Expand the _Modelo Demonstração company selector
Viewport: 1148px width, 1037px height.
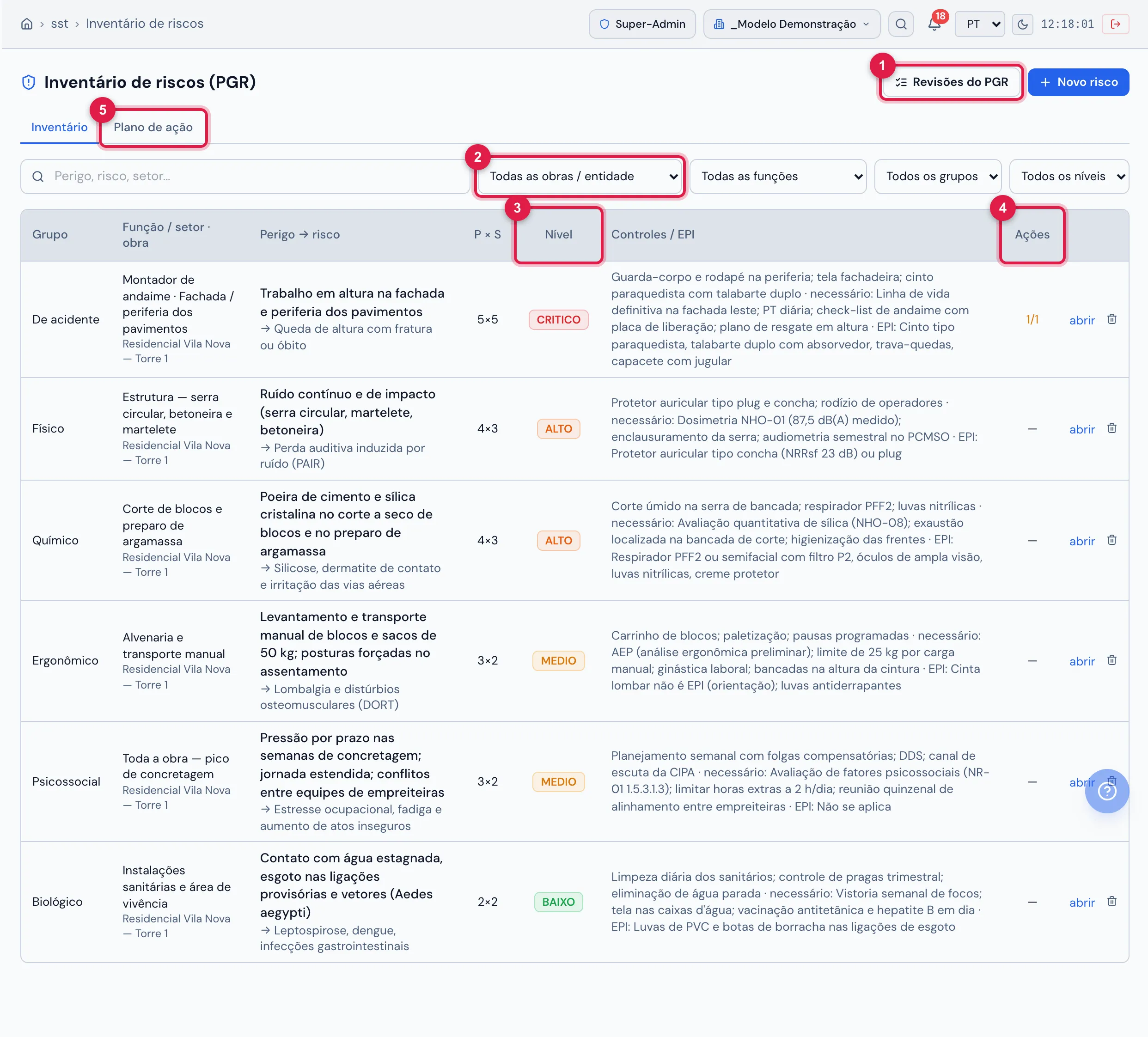[792, 24]
